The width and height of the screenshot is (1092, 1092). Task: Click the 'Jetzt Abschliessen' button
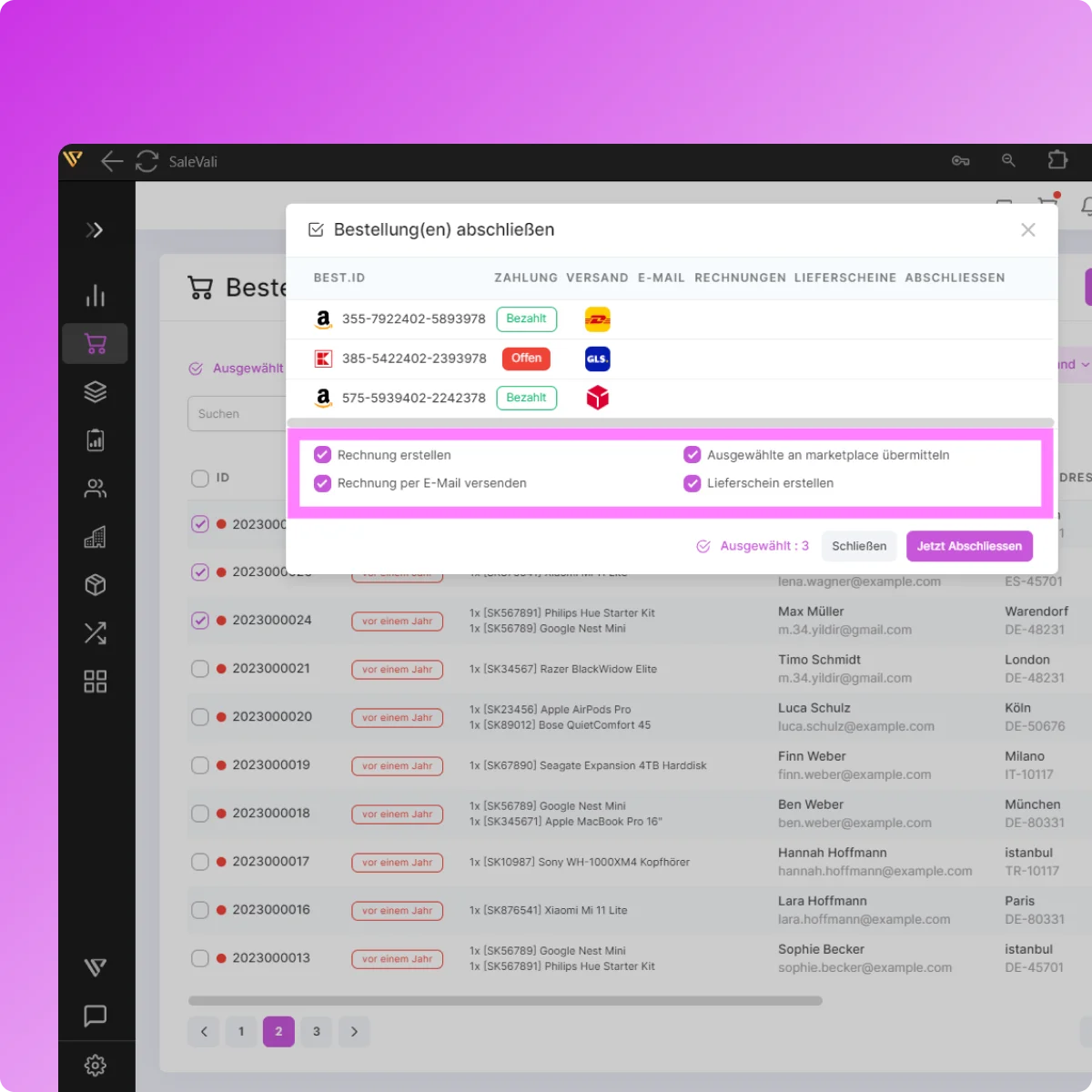click(969, 546)
